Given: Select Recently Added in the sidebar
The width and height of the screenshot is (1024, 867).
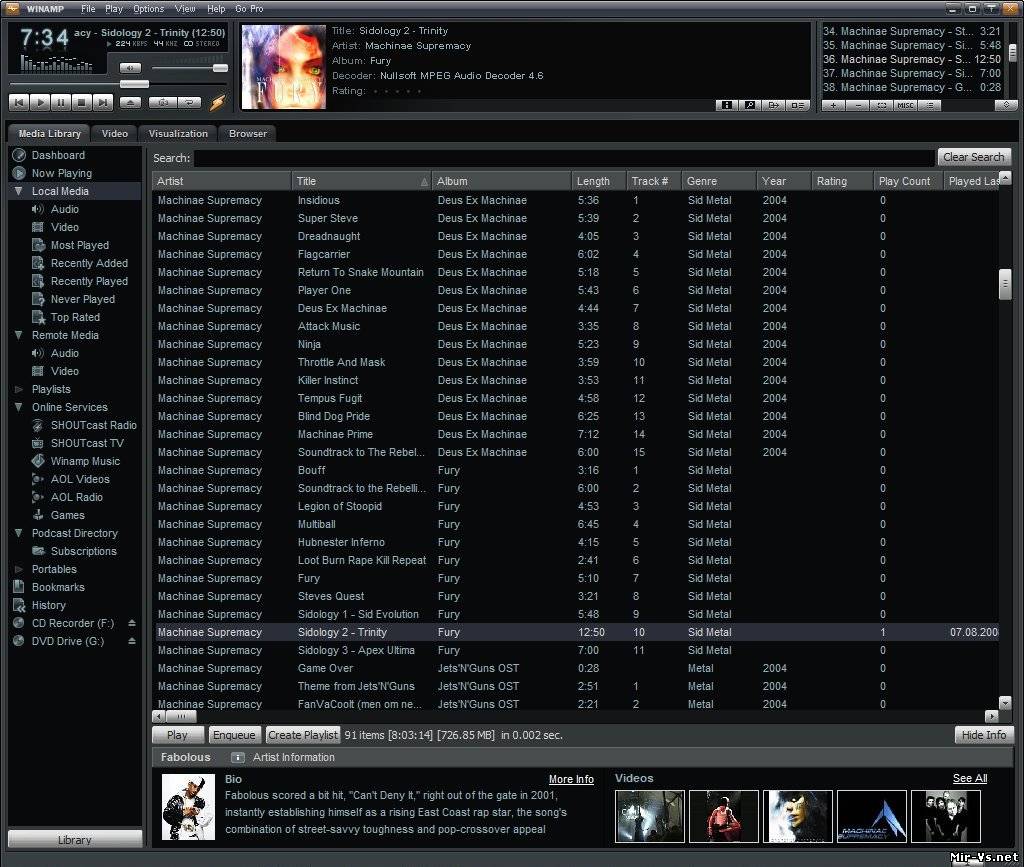Looking at the screenshot, I should (89, 263).
